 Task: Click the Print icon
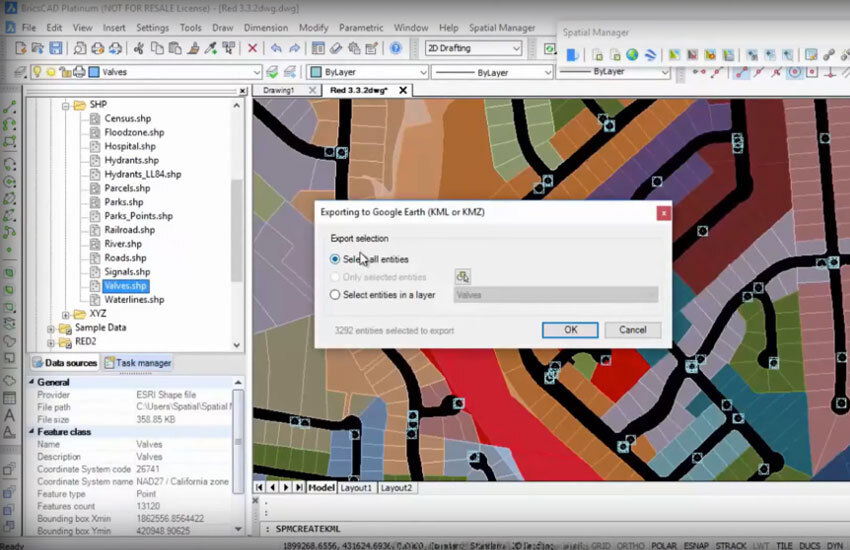point(98,48)
